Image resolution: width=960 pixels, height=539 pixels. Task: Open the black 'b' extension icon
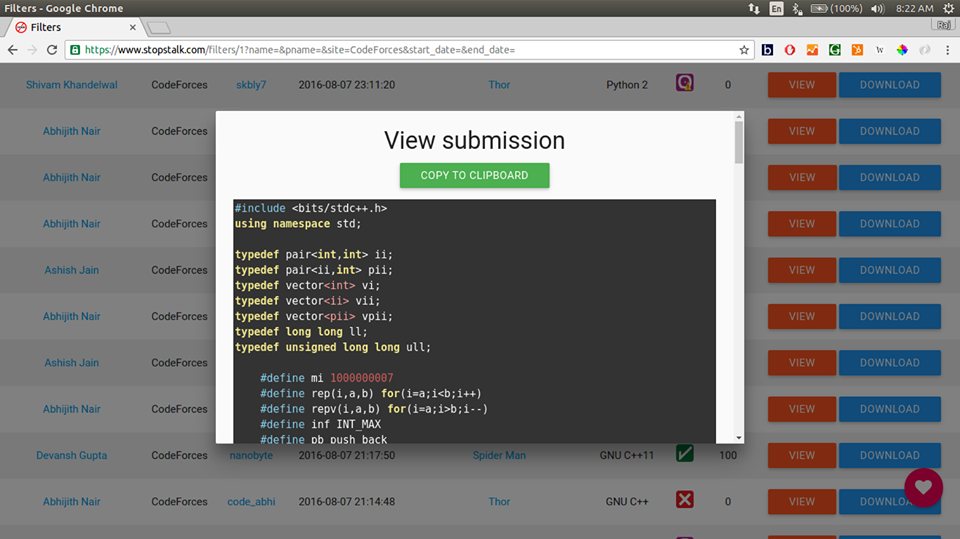pos(767,50)
